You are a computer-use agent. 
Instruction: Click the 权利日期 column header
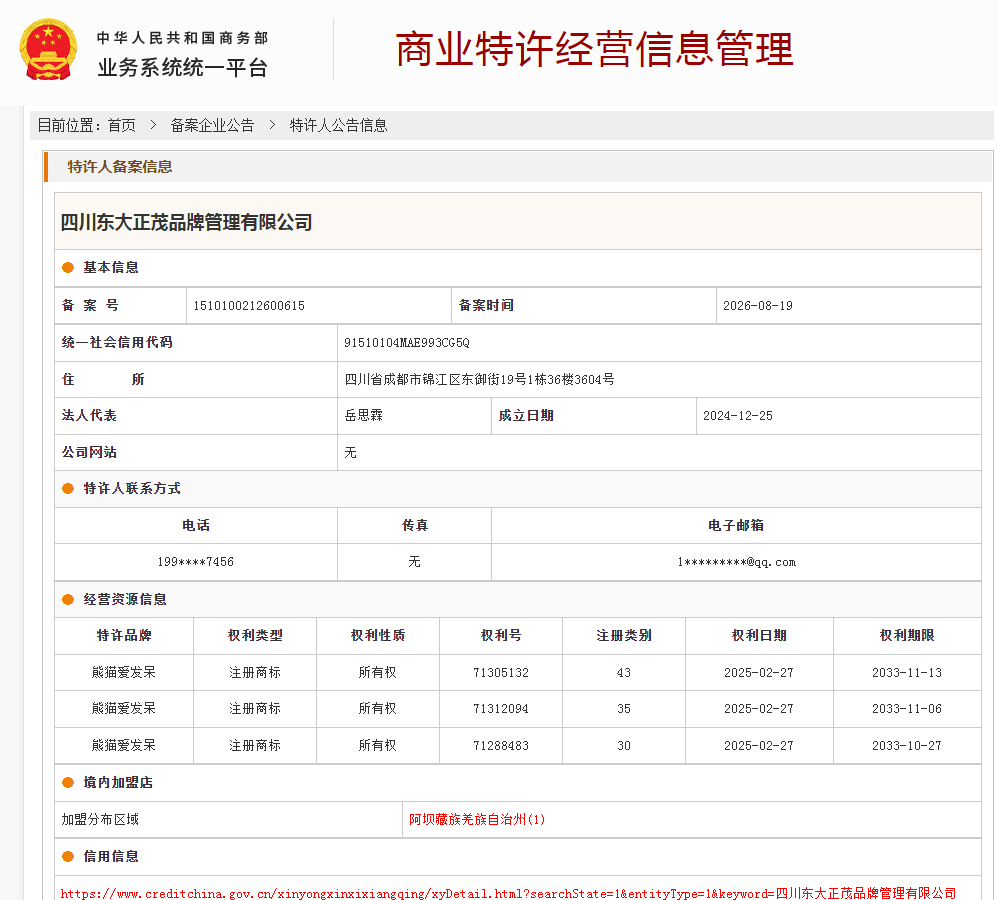(759, 635)
